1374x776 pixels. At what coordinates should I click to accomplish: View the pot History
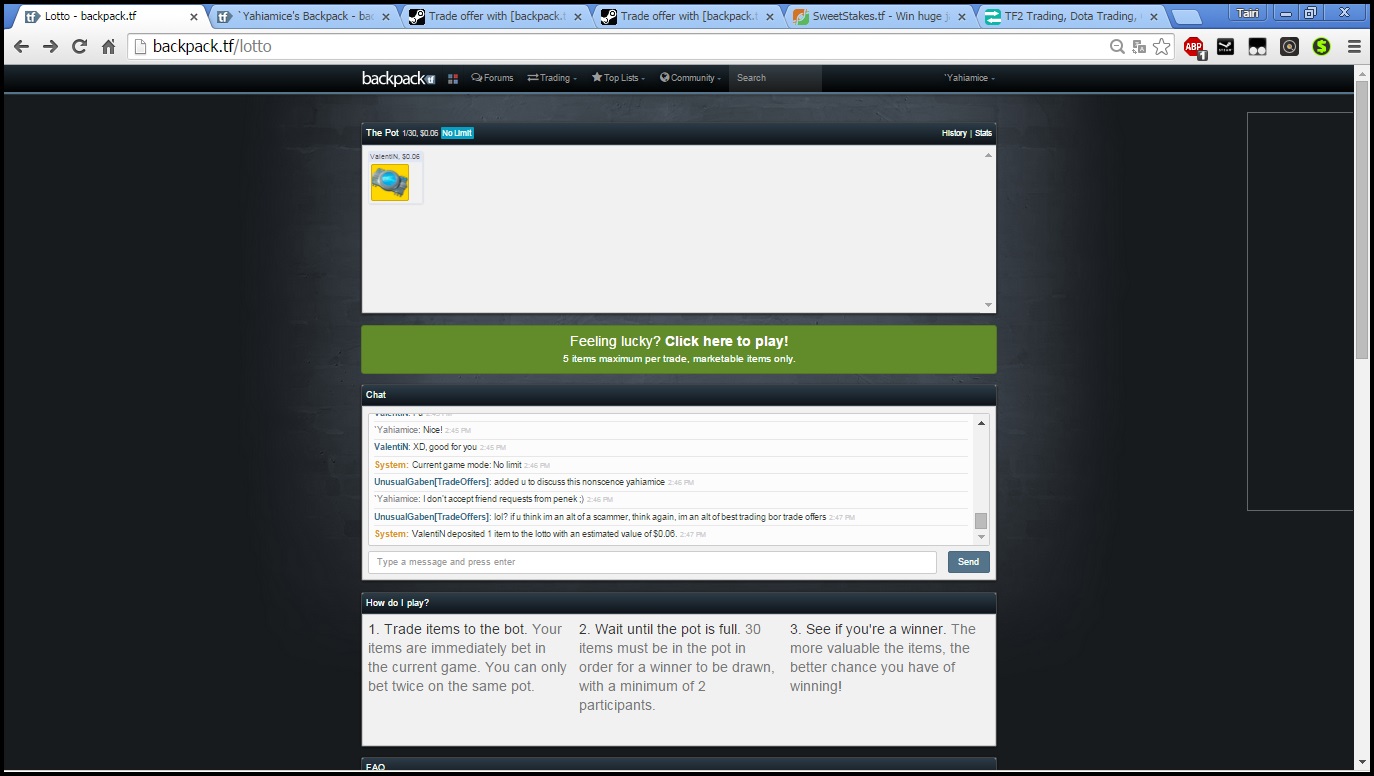[954, 133]
